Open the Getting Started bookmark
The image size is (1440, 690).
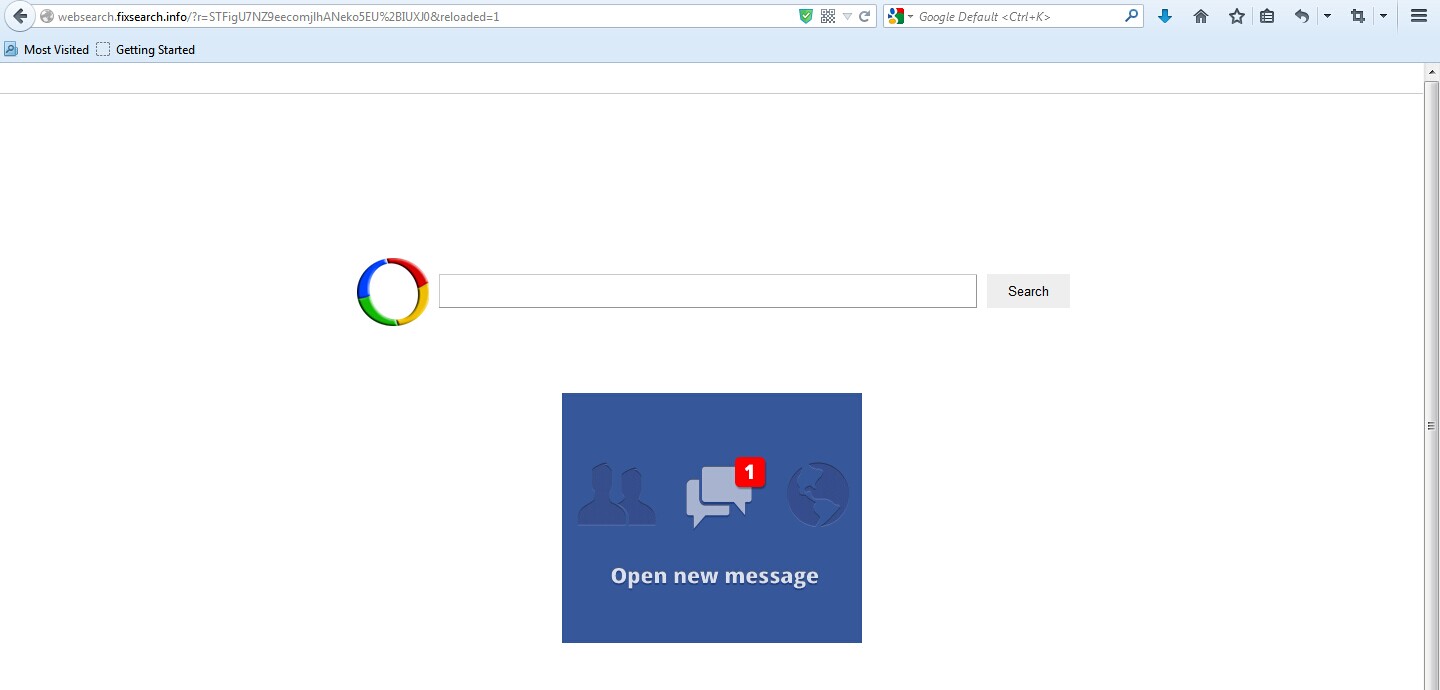[146, 50]
